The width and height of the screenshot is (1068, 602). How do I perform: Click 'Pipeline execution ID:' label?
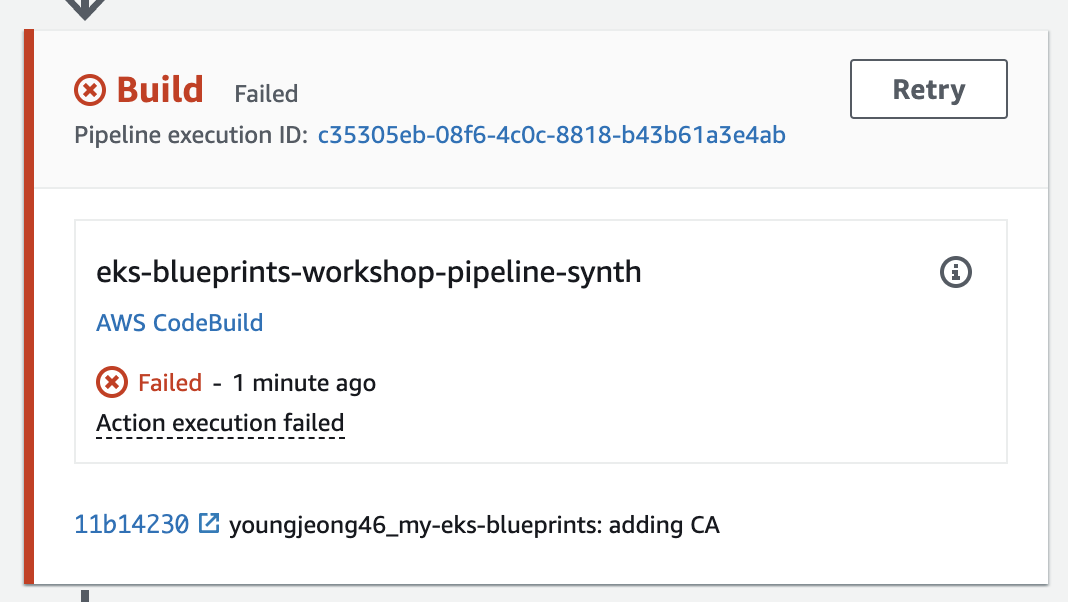click(190, 135)
